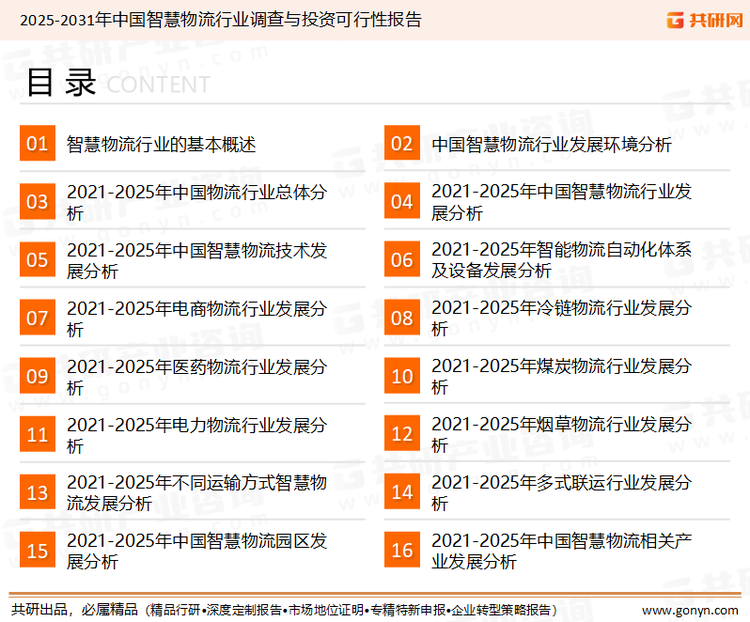The height and width of the screenshot is (622, 750).
Task: Open chapter 2021-2025年智能物流自动化体系及设备发展分析
Action: tap(562, 260)
